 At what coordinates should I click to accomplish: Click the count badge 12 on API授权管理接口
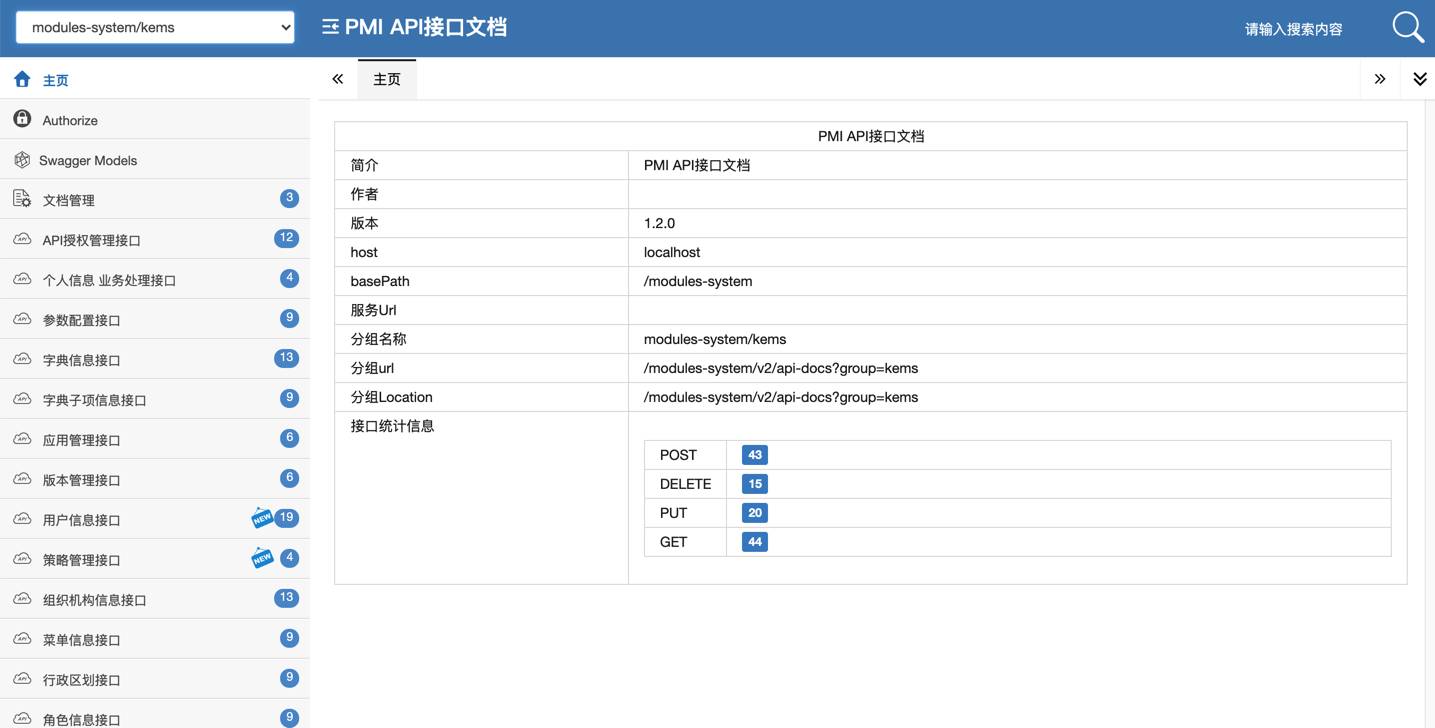(x=286, y=238)
